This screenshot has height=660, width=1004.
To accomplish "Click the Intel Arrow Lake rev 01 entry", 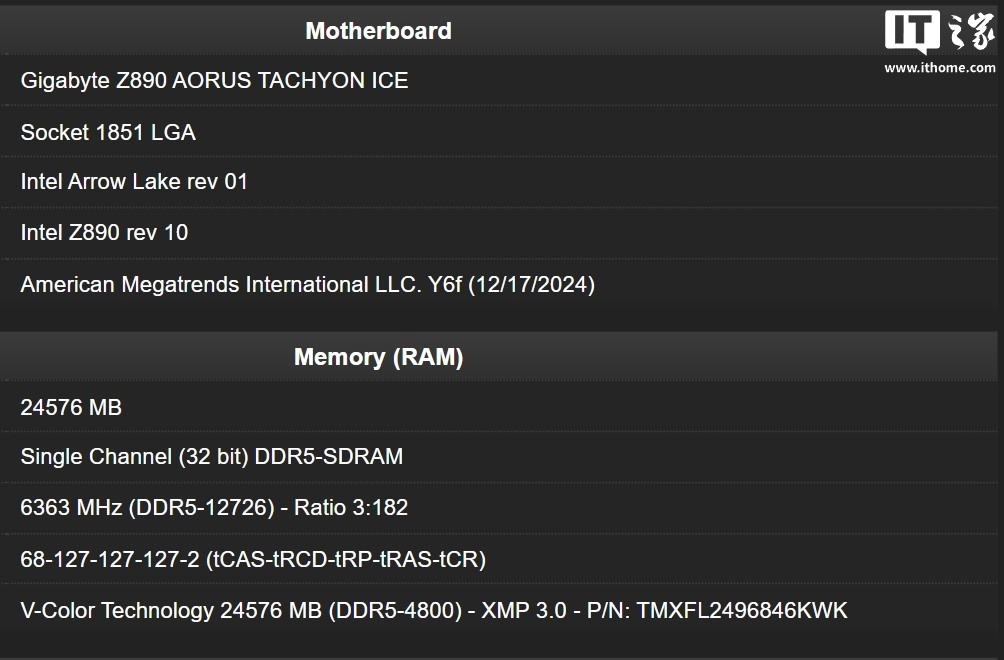I will point(134,182).
